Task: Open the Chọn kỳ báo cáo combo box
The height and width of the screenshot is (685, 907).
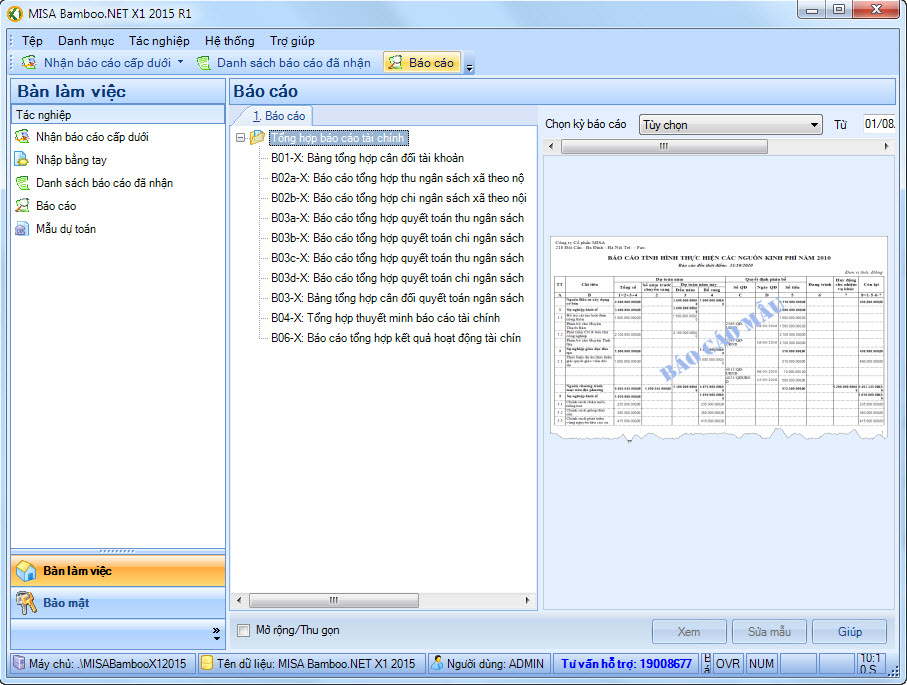Action: tap(731, 125)
